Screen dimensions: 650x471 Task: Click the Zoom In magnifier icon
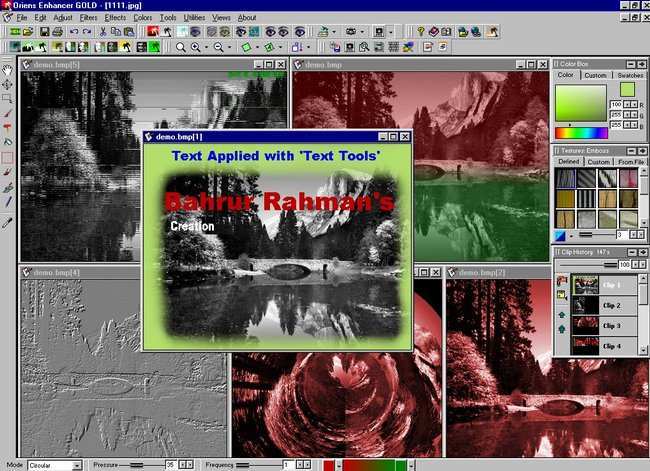[x=195, y=47]
